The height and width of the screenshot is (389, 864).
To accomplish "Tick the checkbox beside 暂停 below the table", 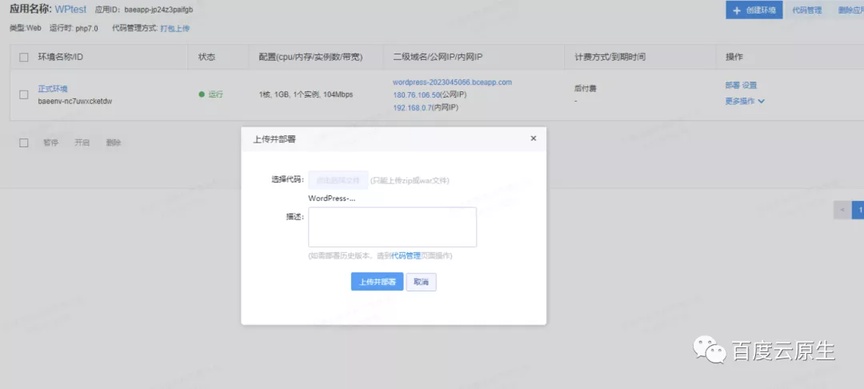I will point(24,143).
